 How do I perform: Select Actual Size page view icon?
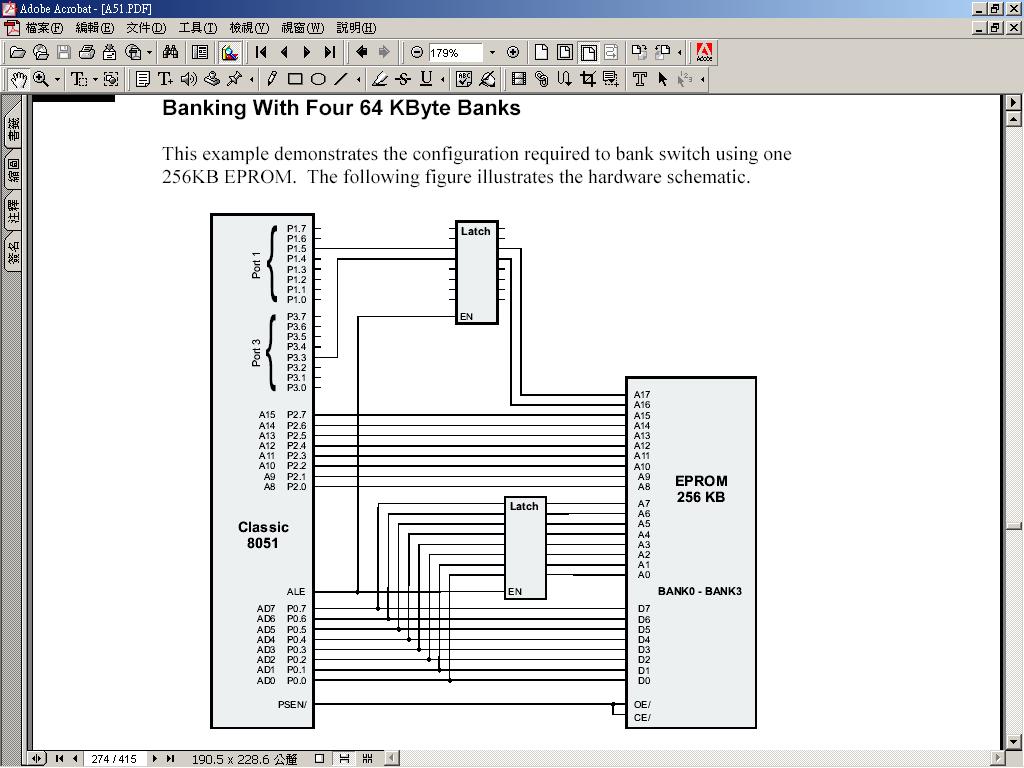tap(541, 52)
